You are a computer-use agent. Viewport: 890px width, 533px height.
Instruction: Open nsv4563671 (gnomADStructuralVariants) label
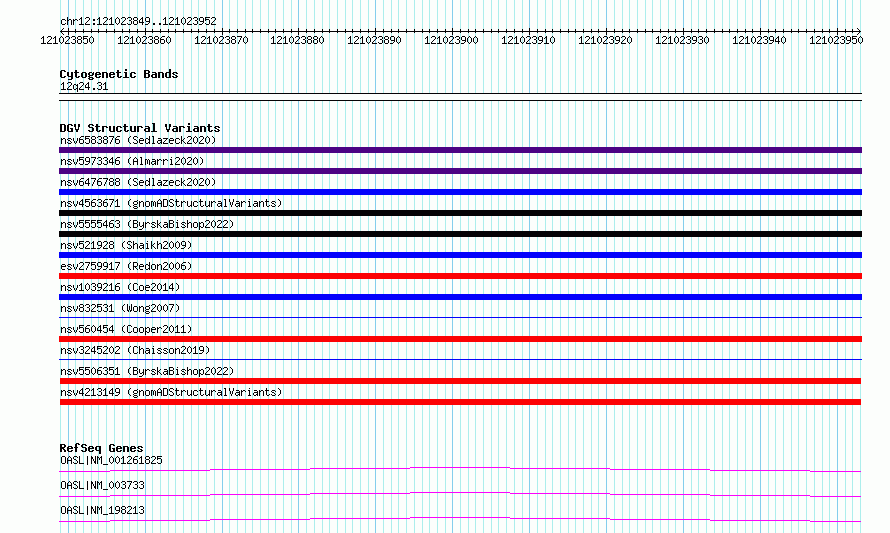[171, 203]
